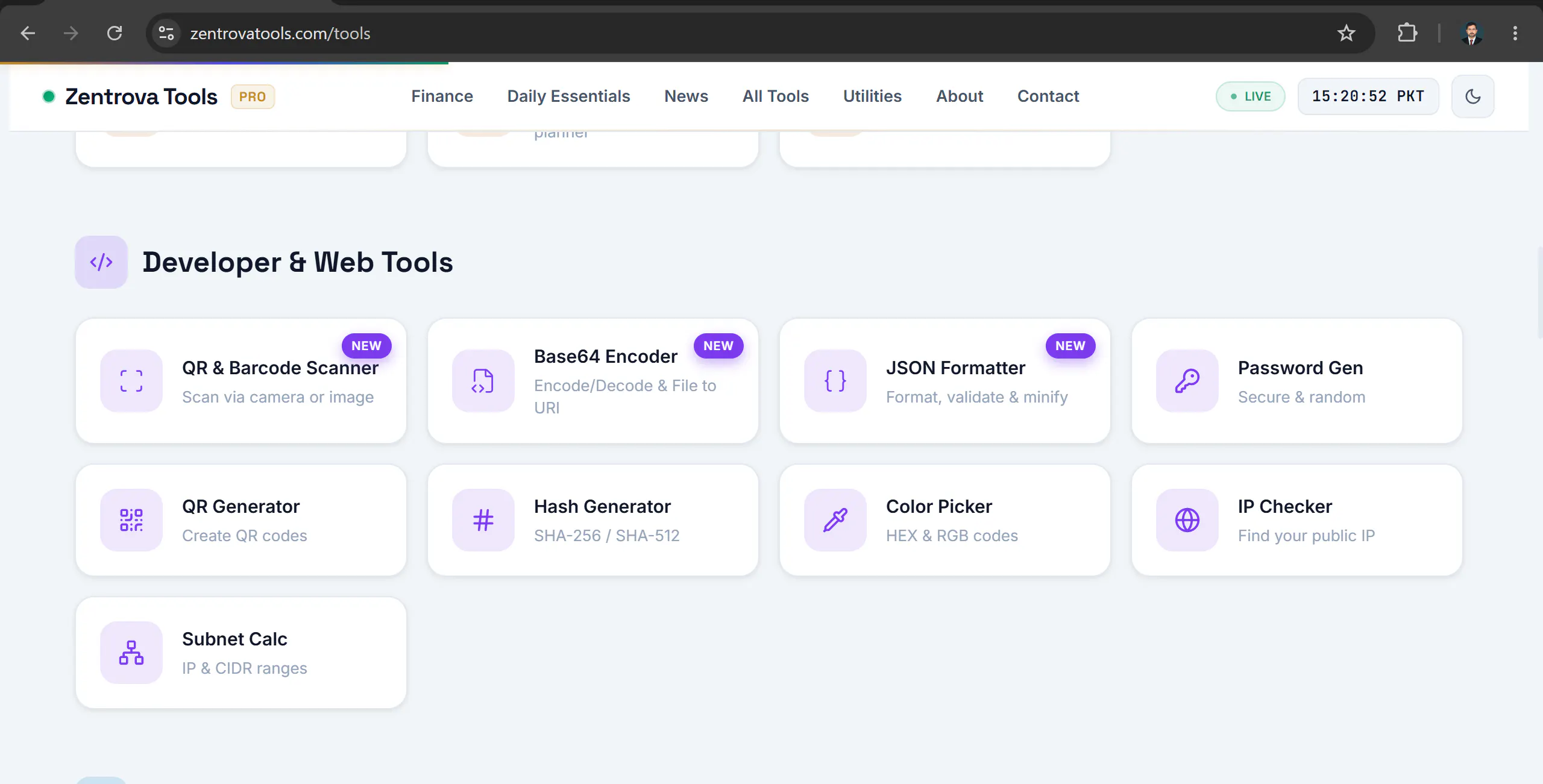The height and width of the screenshot is (784, 1543).
Task: Click the Subnet Calc network icon
Action: tap(131, 653)
